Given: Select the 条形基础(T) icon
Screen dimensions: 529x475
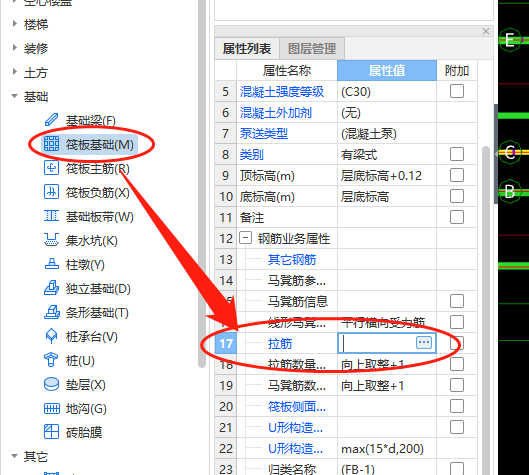Looking at the screenshot, I should tap(51, 312).
